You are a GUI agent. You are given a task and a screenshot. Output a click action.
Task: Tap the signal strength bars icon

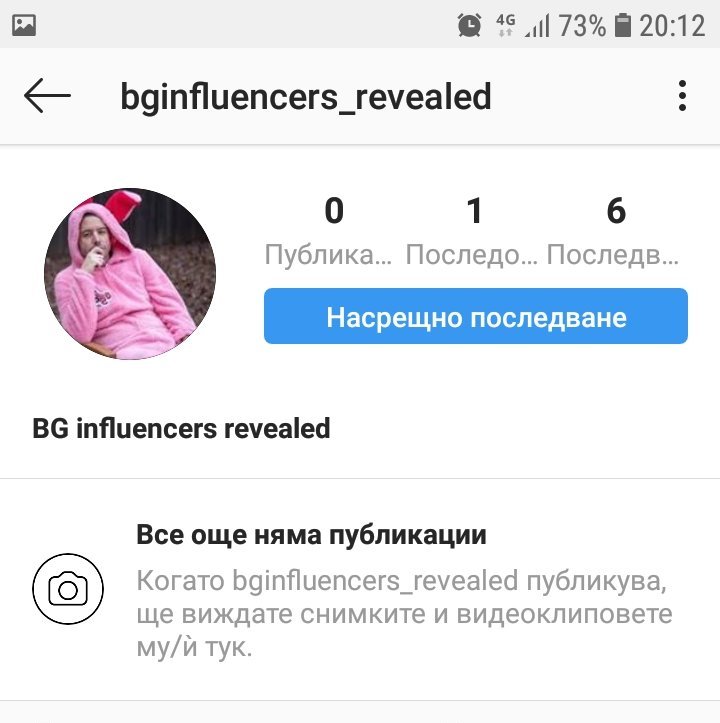(x=537, y=25)
